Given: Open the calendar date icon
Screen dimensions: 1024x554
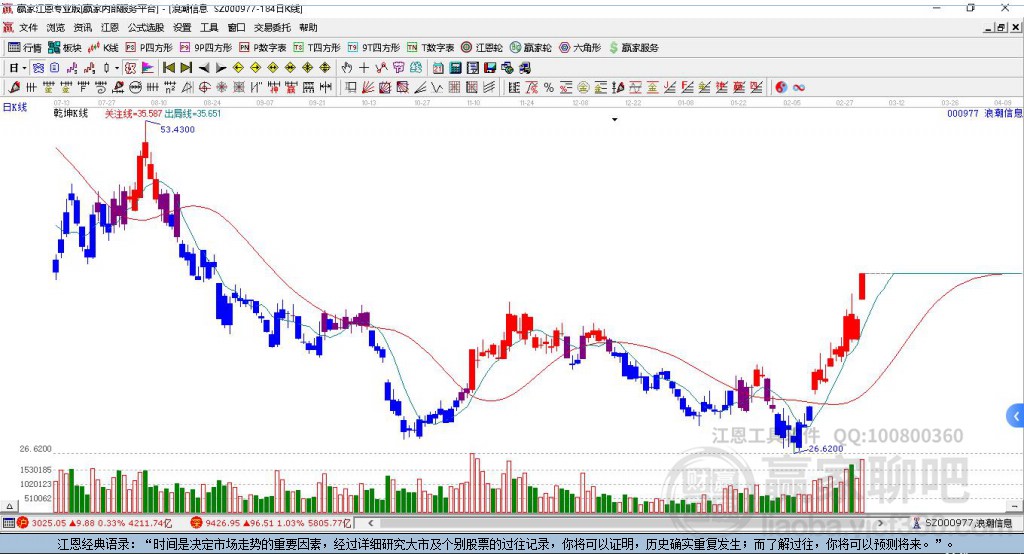Looking at the screenshot, I should point(438,68).
